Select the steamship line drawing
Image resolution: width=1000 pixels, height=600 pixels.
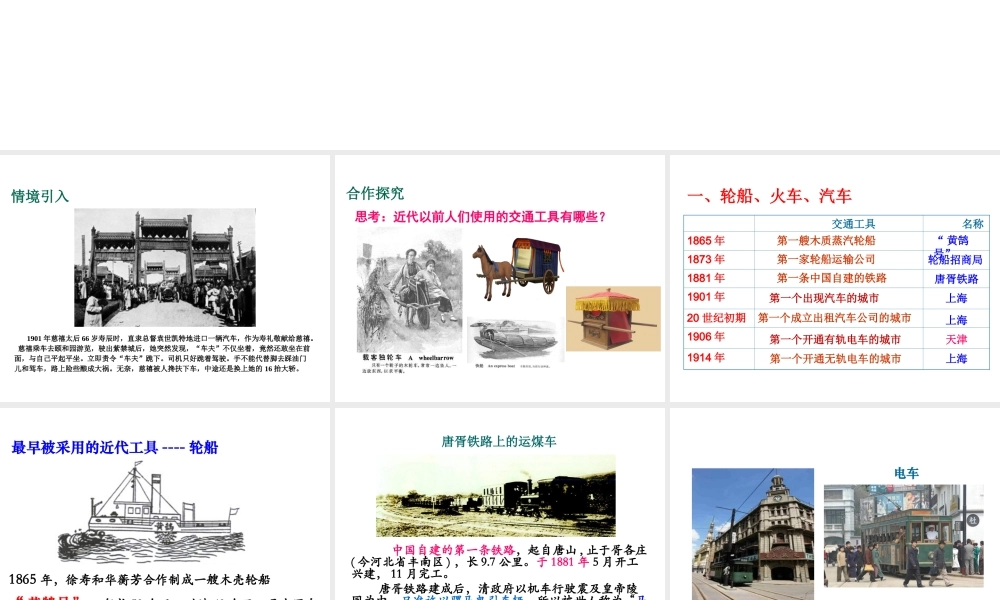(151, 515)
